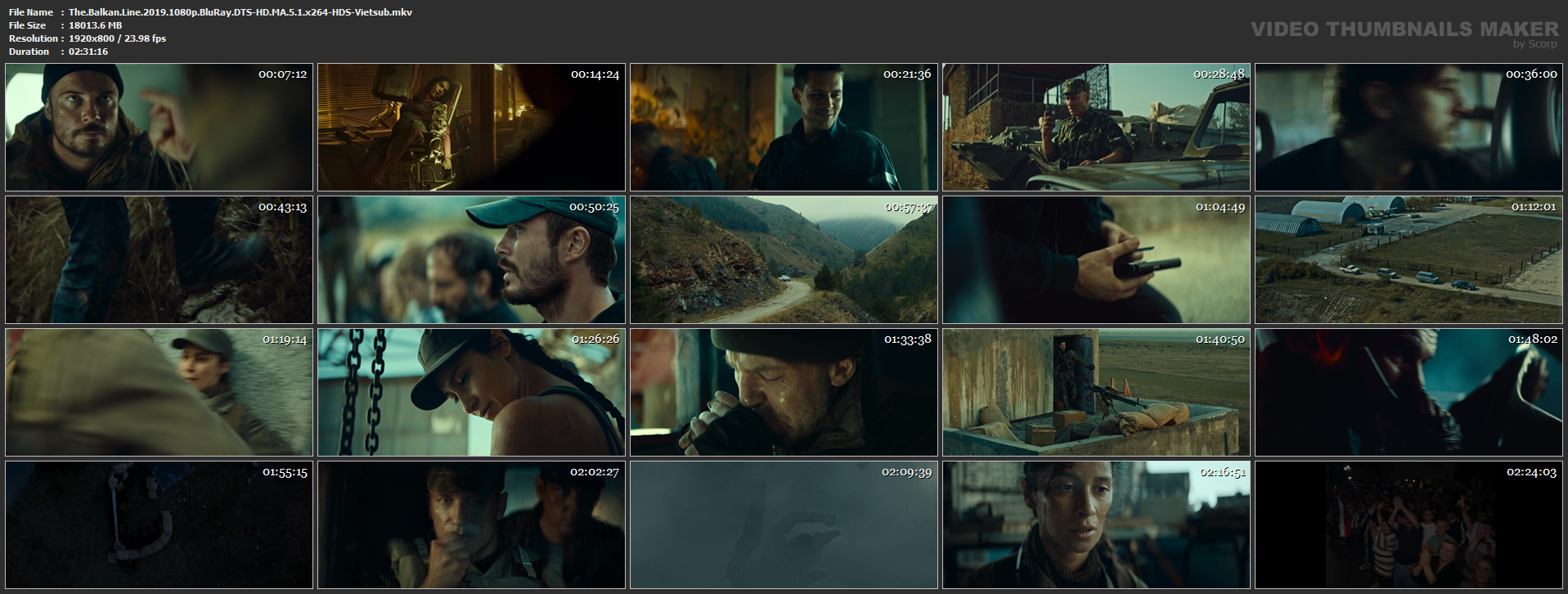This screenshot has width=1568, height=594.
Task: Click the dark frame at 01:48:02
Action: point(1409,393)
